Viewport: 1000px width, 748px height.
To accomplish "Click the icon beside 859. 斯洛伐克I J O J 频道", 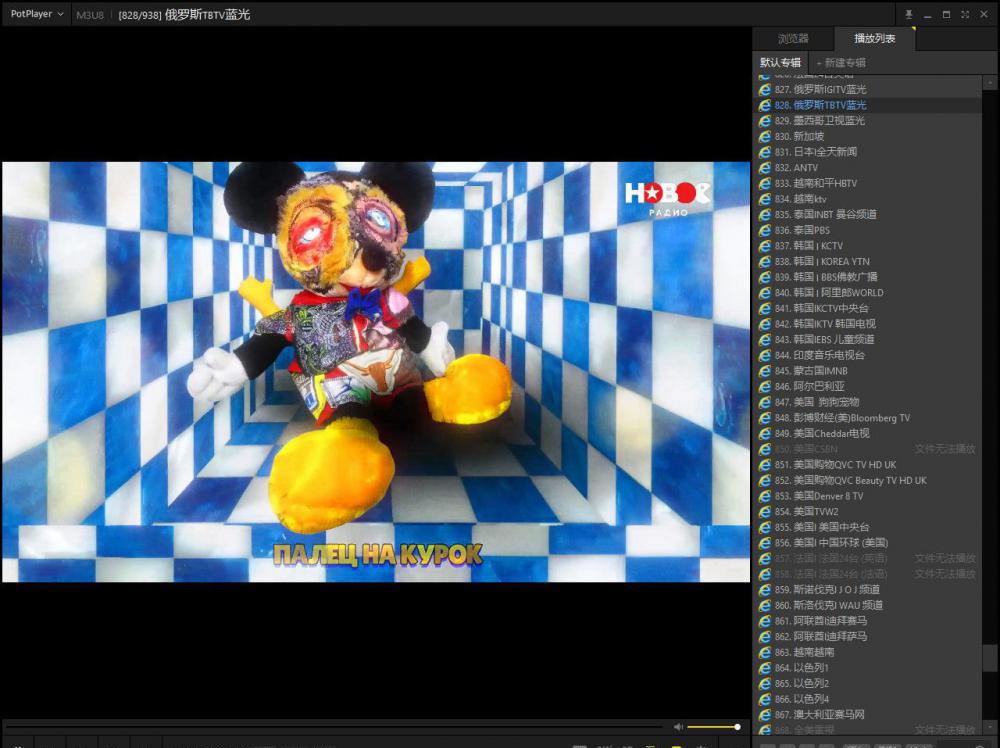I will point(765,589).
